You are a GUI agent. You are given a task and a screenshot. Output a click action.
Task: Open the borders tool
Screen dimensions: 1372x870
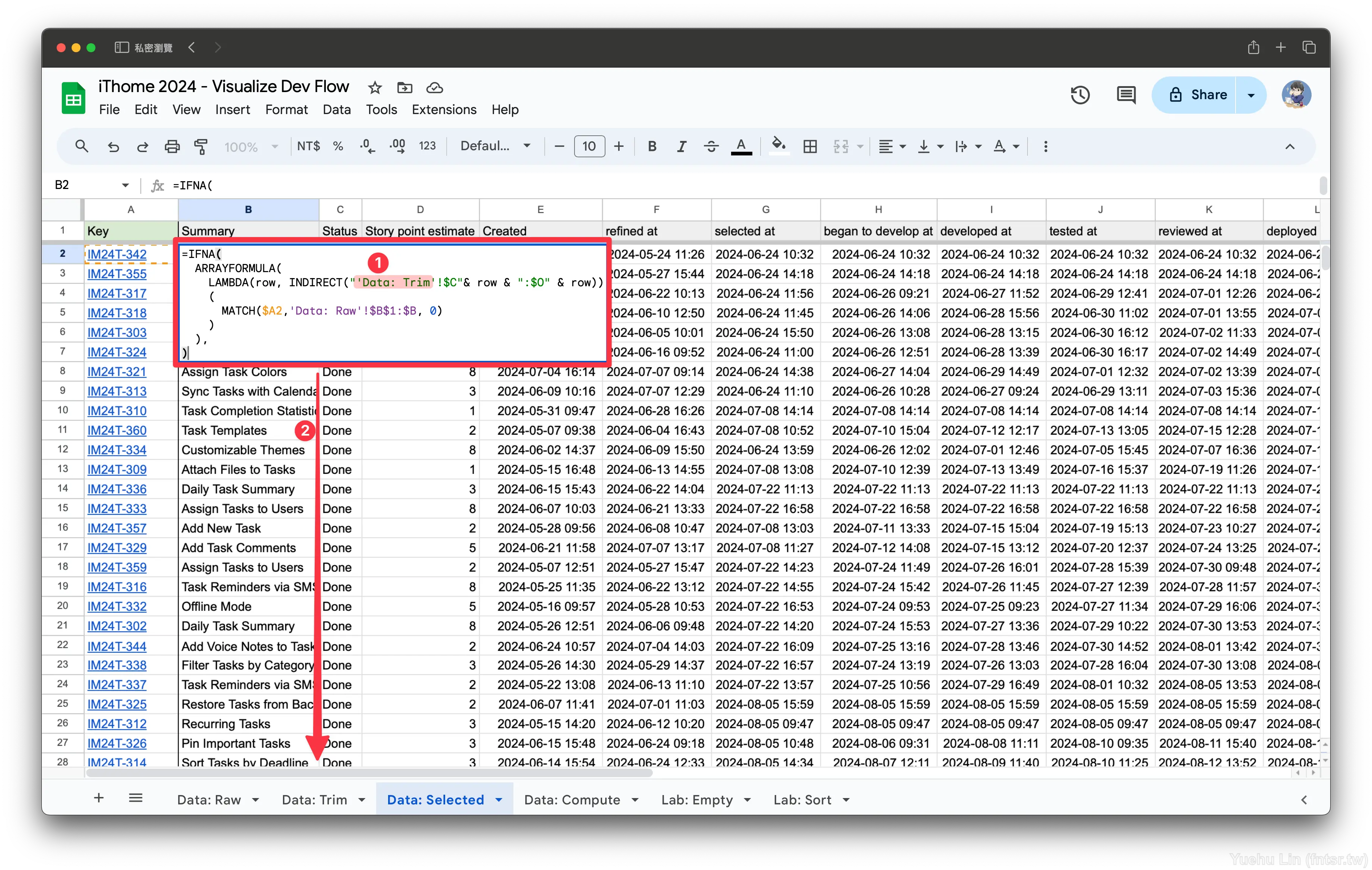click(810, 146)
